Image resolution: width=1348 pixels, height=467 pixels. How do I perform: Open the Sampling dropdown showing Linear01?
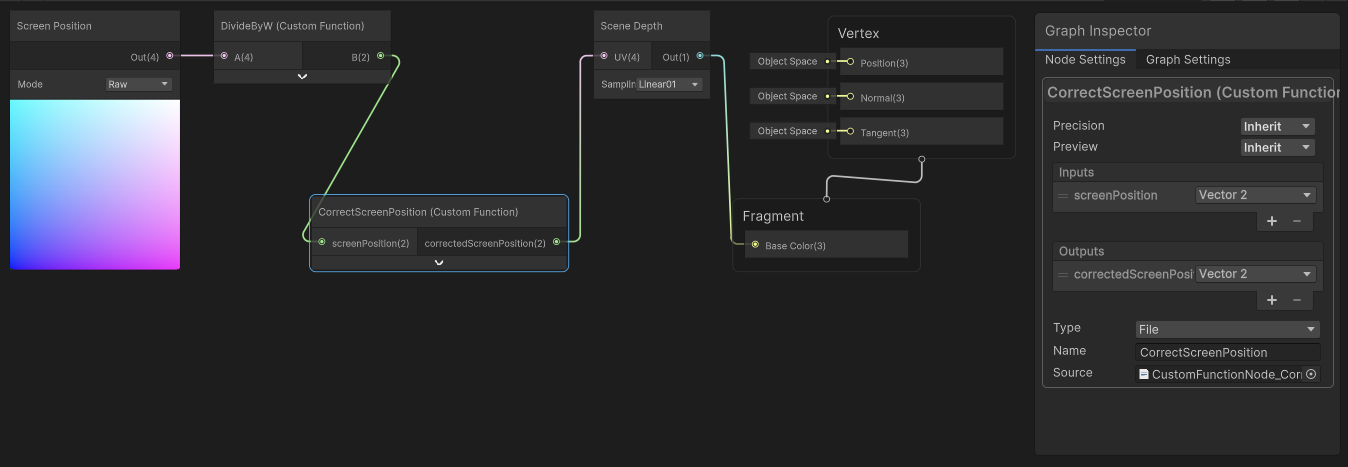tap(669, 85)
